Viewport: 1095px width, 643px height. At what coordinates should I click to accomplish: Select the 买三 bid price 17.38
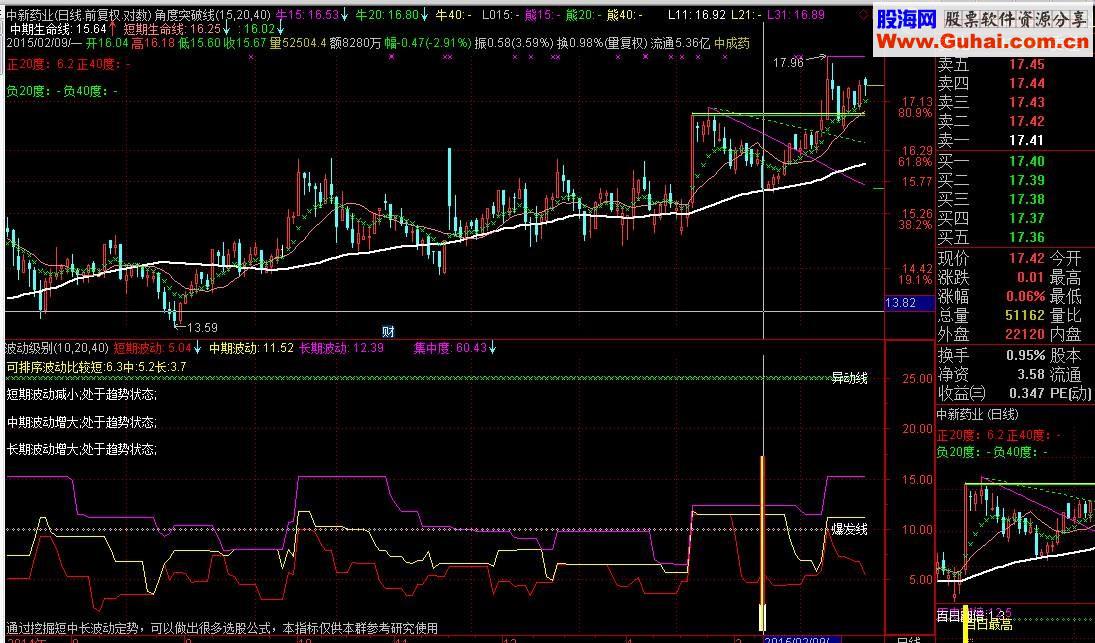(1027, 199)
